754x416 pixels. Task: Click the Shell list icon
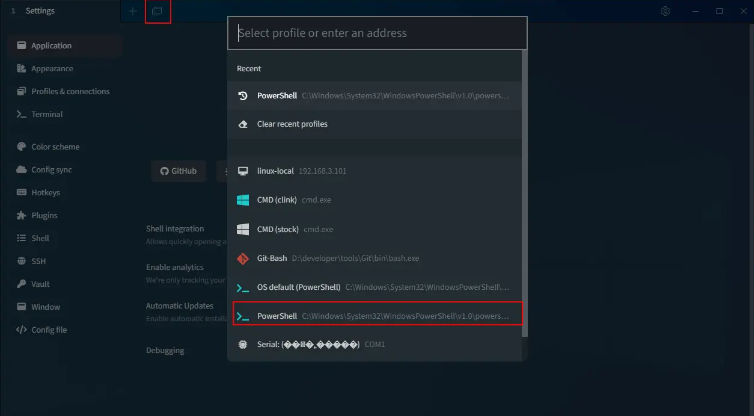(21, 238)
